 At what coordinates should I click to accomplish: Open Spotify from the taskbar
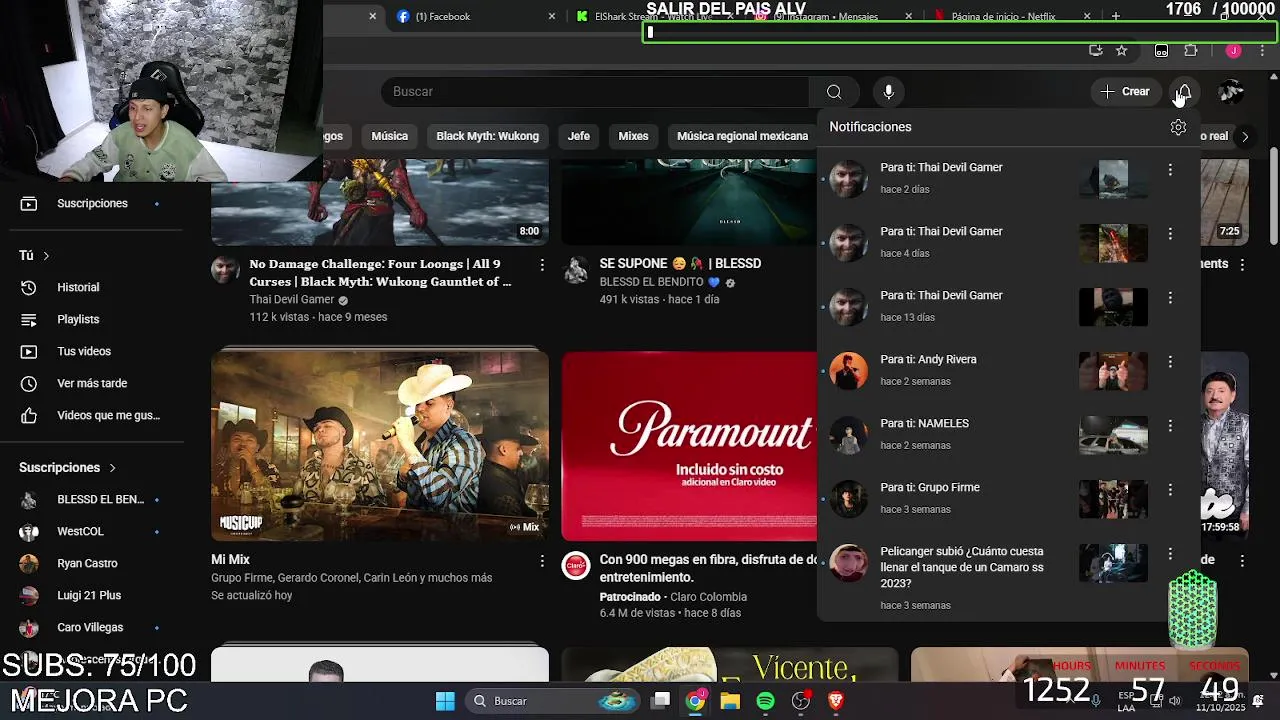click(x=765, y=701)
